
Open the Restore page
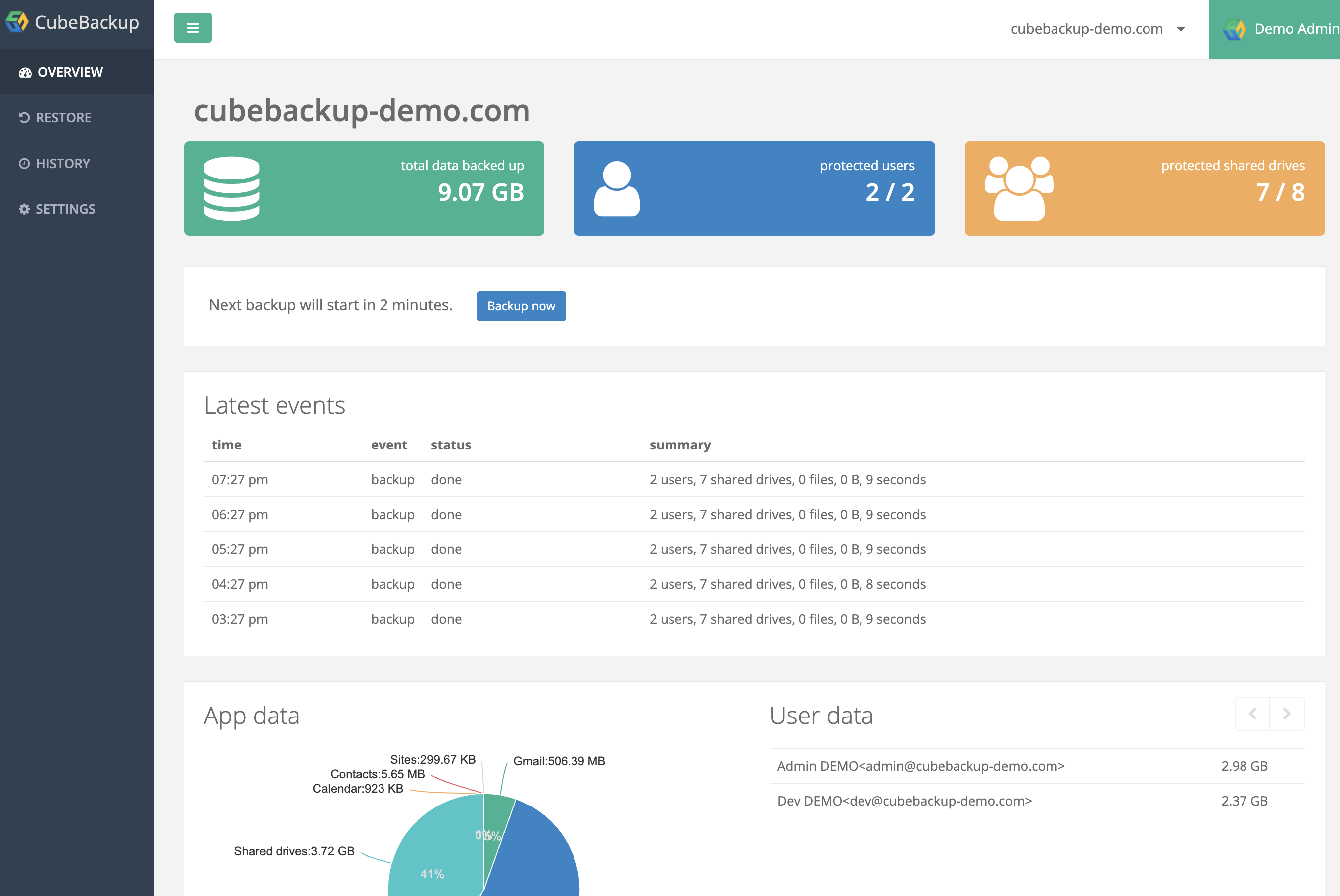tap(63, 118)
